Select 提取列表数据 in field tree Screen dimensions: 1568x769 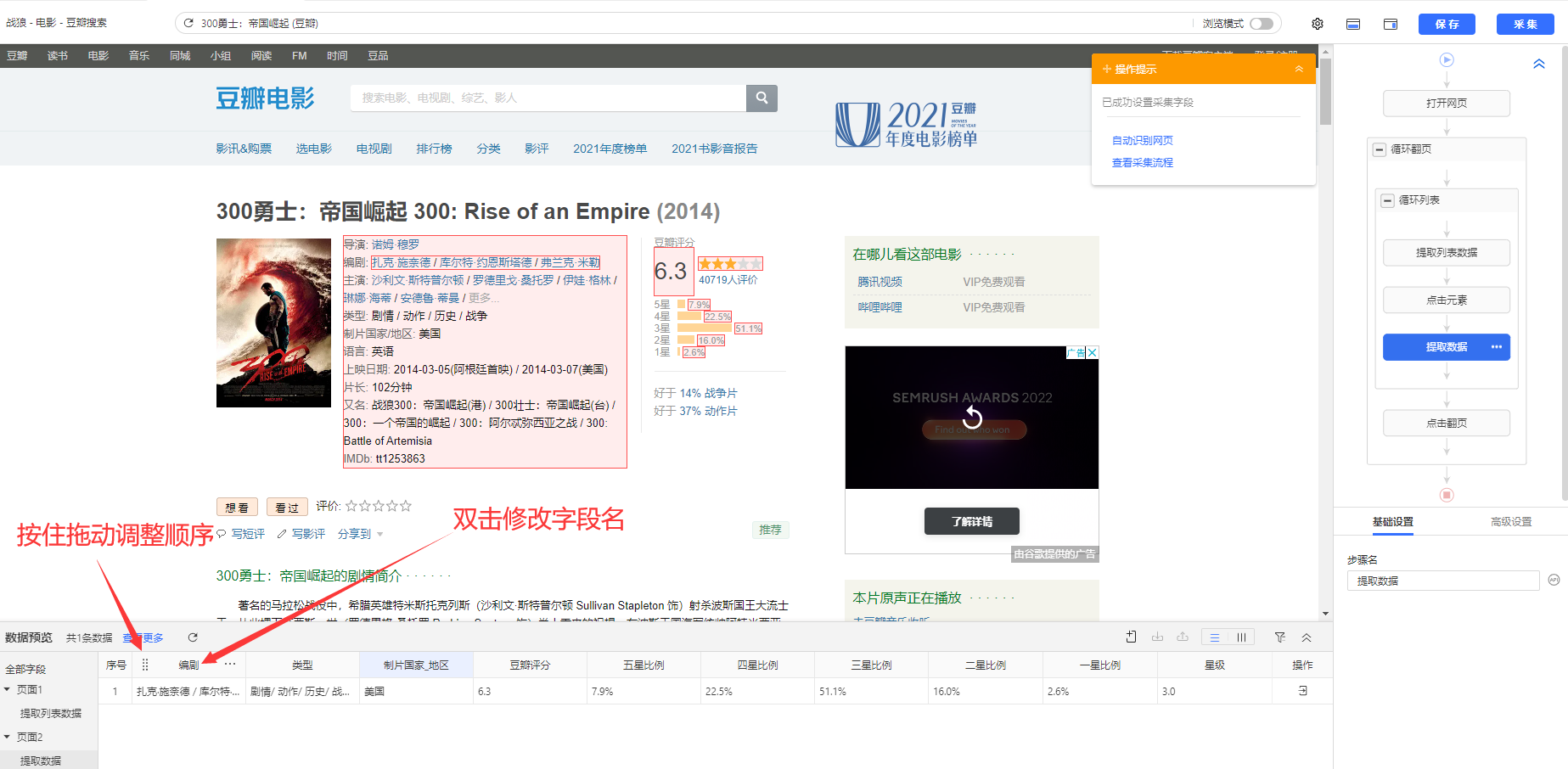coord(51,714)
